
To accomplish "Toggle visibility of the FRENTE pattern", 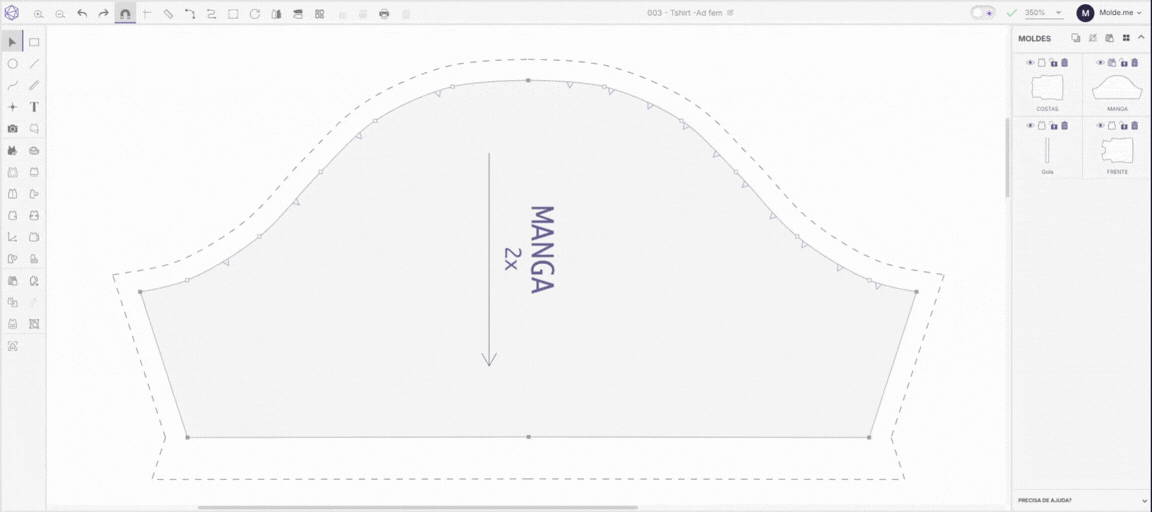I will pos(1101,126).
